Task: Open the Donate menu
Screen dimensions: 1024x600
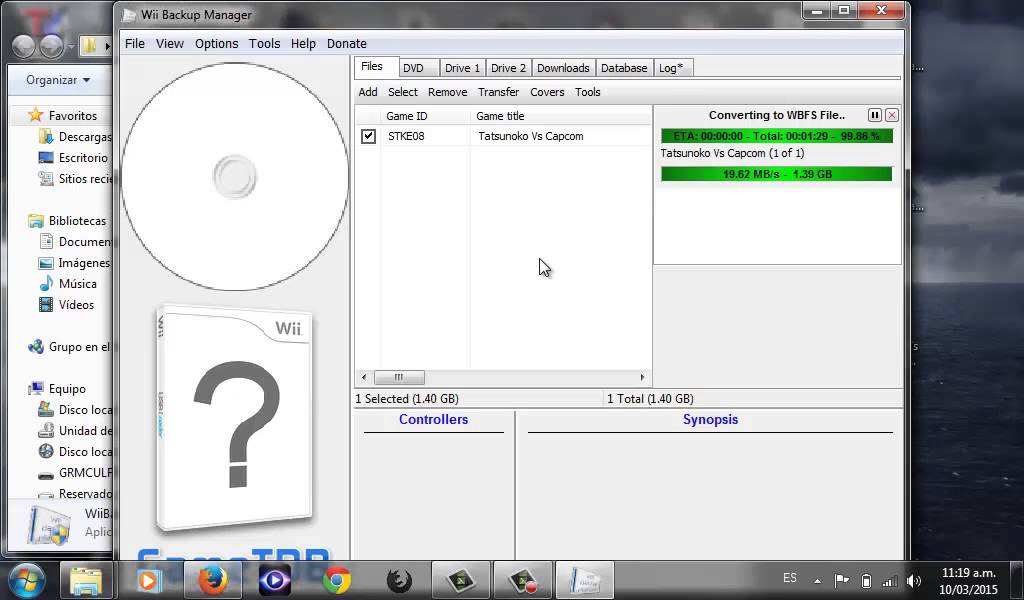Action: tap(346, 43)
